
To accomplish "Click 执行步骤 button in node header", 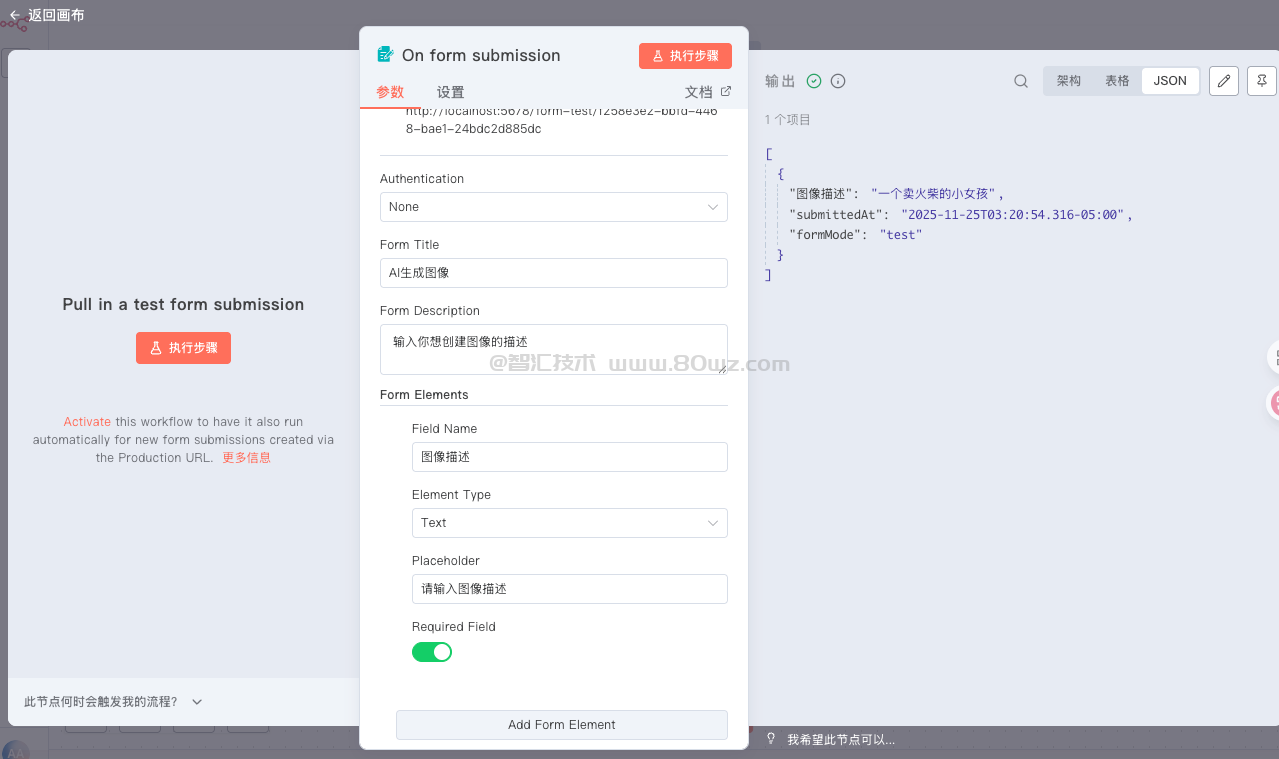I will pos(685,56).
